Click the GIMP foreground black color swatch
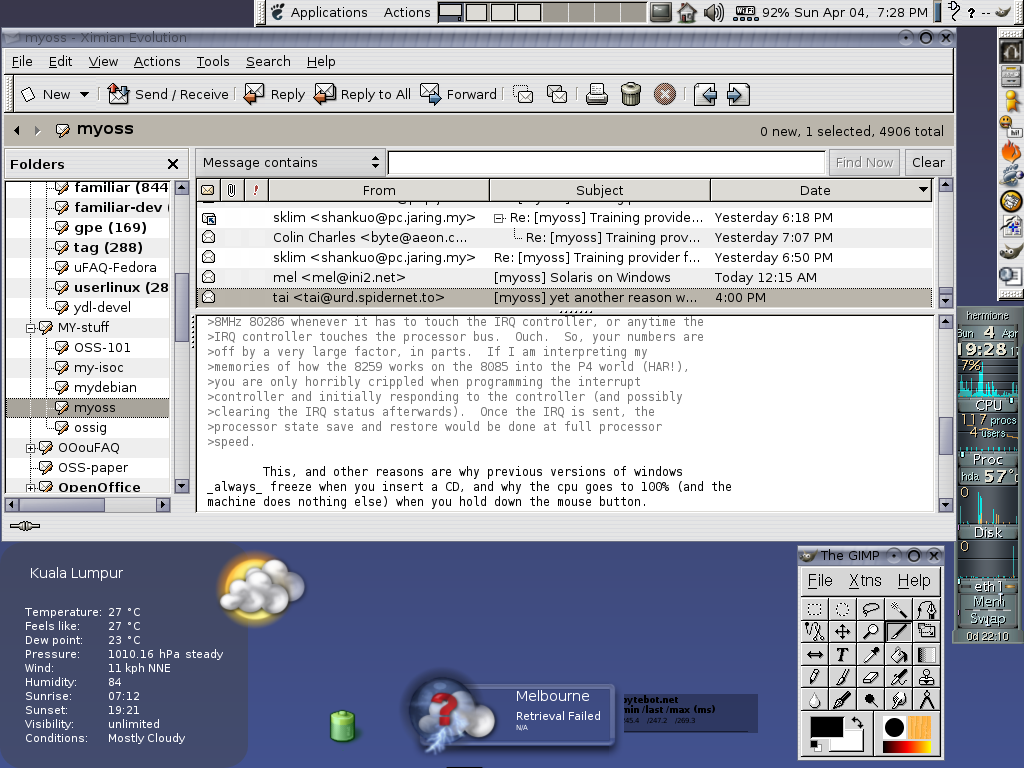1024x768 pixels. (x=827, y=728)
